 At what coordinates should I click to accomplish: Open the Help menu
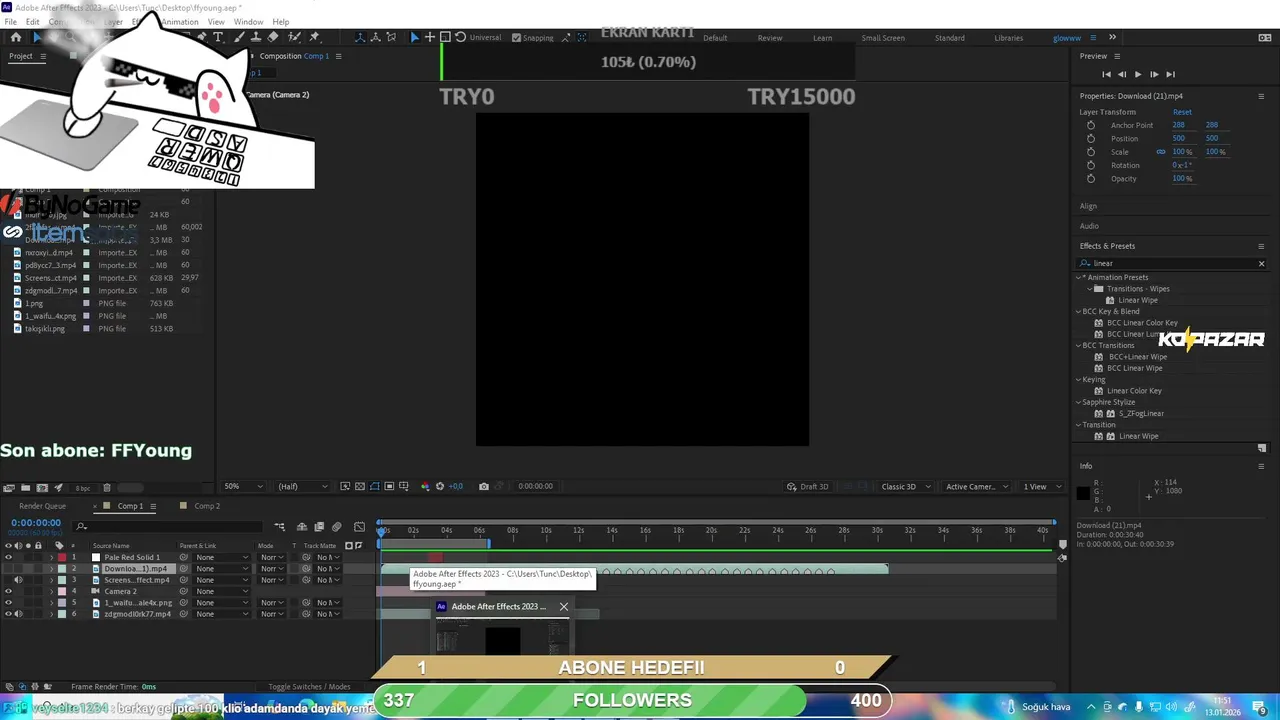tap(281, 21)
